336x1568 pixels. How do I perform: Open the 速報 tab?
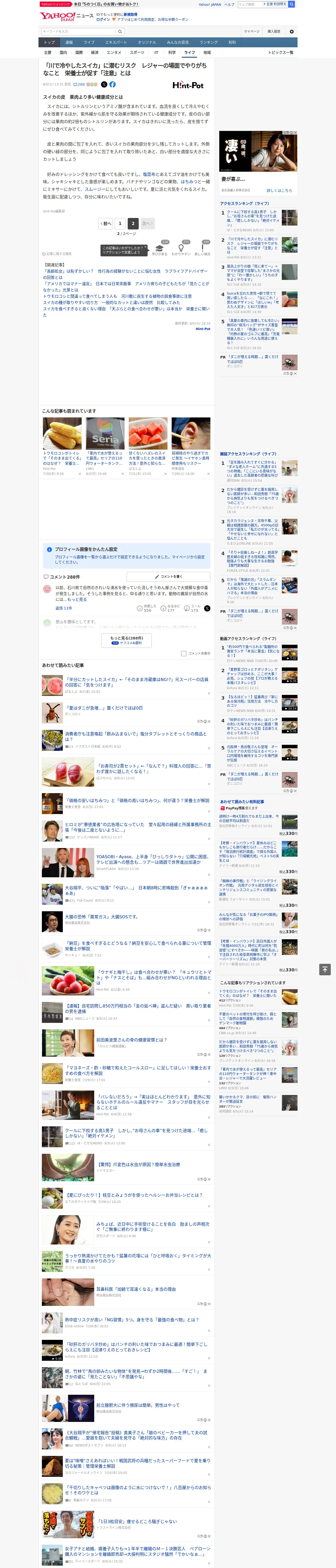69,43
